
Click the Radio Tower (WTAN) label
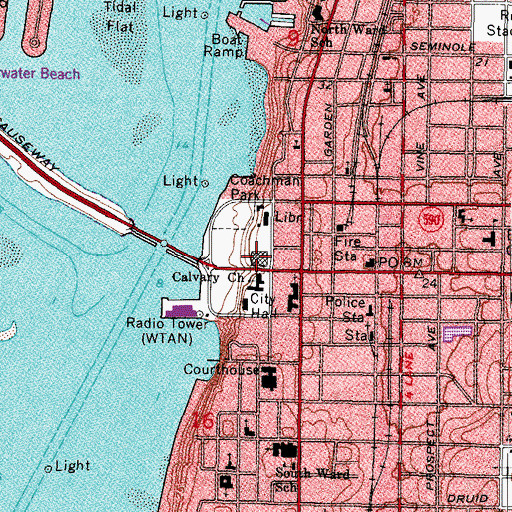(167, 331)
